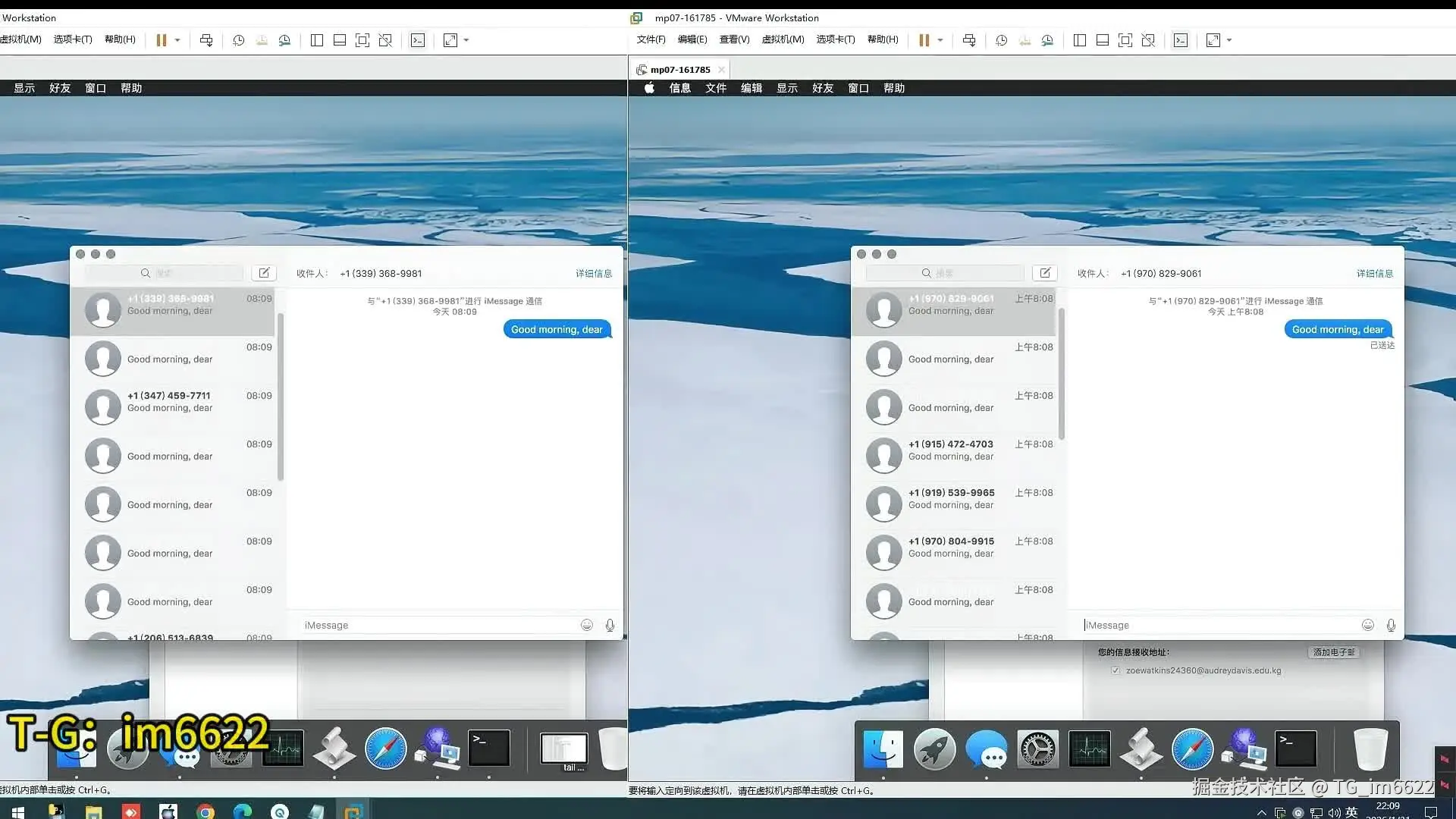Click search field in right Messages window
Viewport: 1456px width, 819px height.
point(945,273)
